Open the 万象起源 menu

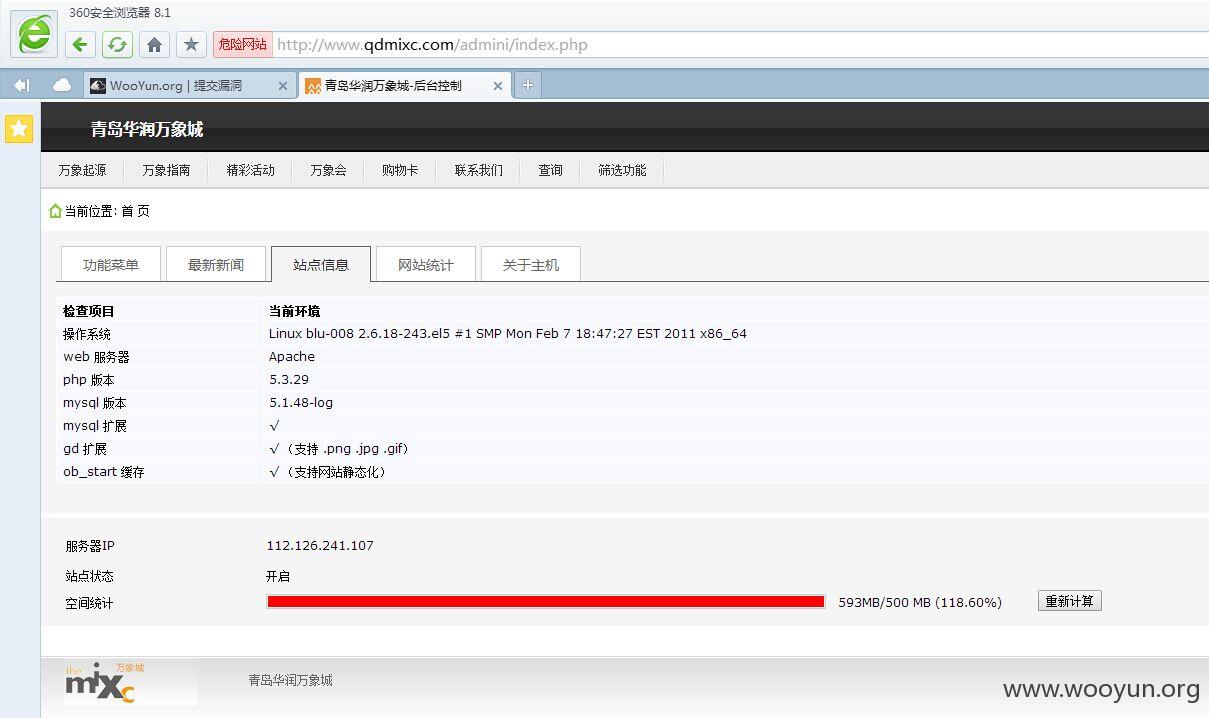[82, 170]
